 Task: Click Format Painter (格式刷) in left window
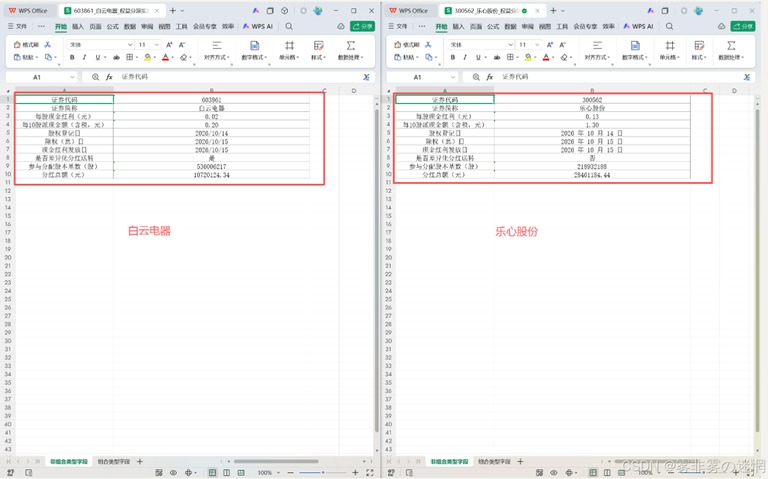click(26, 45)
